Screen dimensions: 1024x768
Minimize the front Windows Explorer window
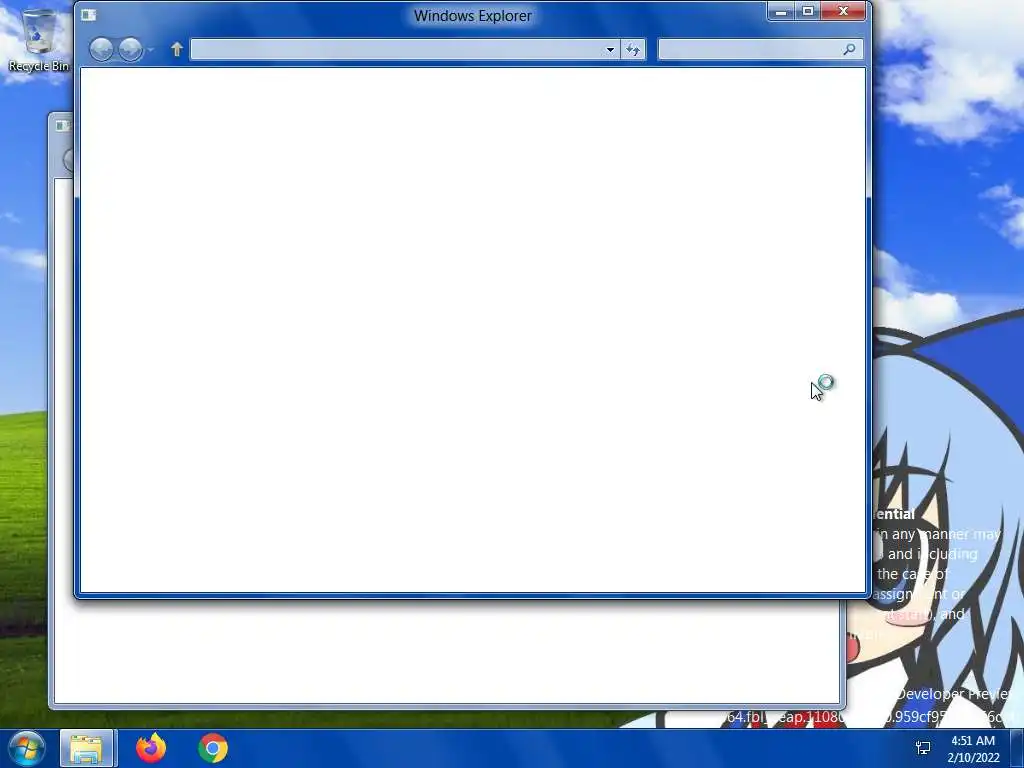click(x=780, y=11)
